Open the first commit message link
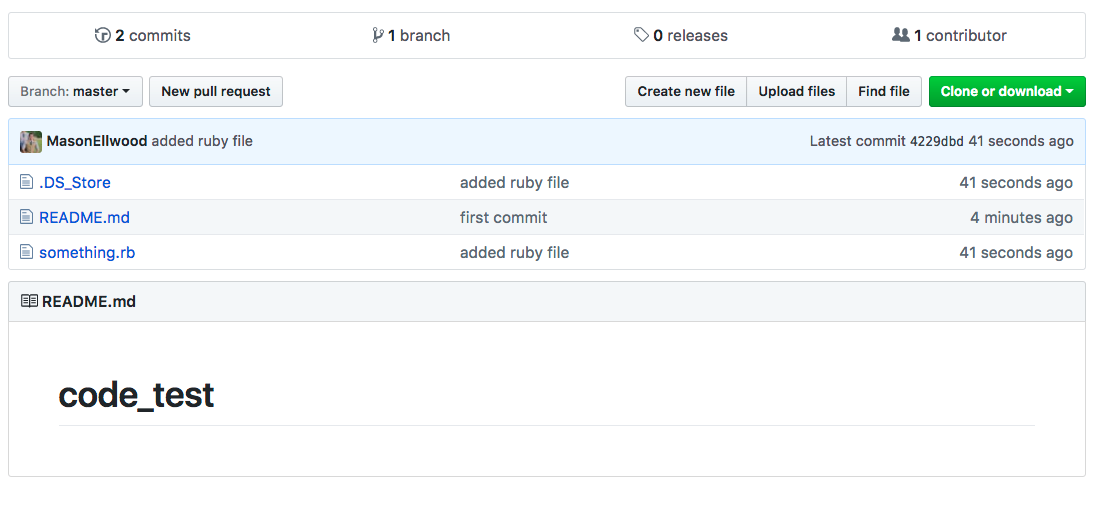 pyautogui.click(x=504, y=217)
